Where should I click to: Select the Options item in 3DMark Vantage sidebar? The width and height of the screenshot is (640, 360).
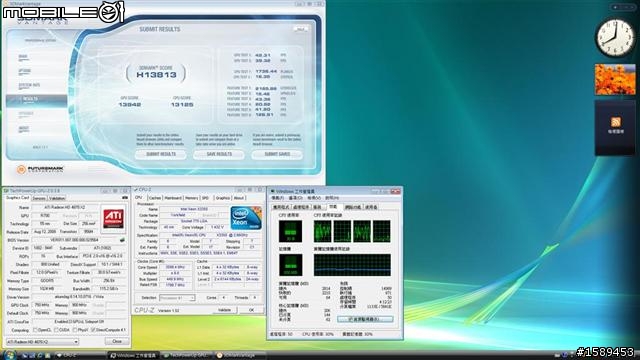(x=25, y=71)
